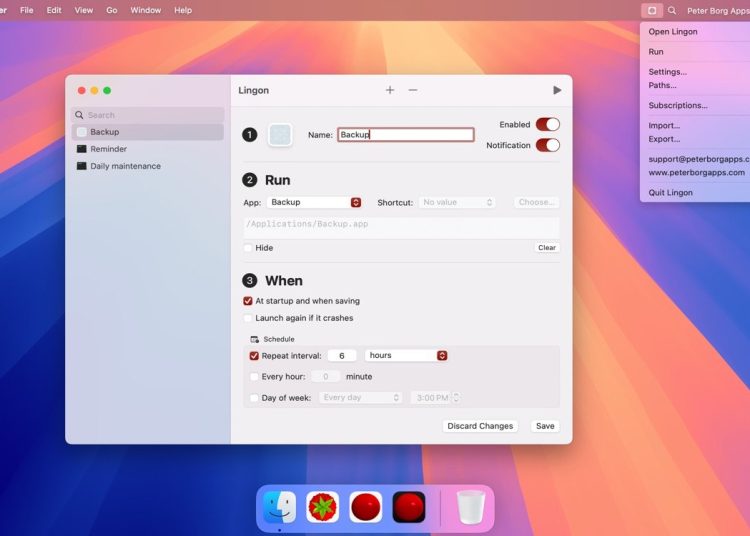Viewport: 750px width, 536px height.
Task: Disable the Notification switch
Action: click(x=547, y=145)
